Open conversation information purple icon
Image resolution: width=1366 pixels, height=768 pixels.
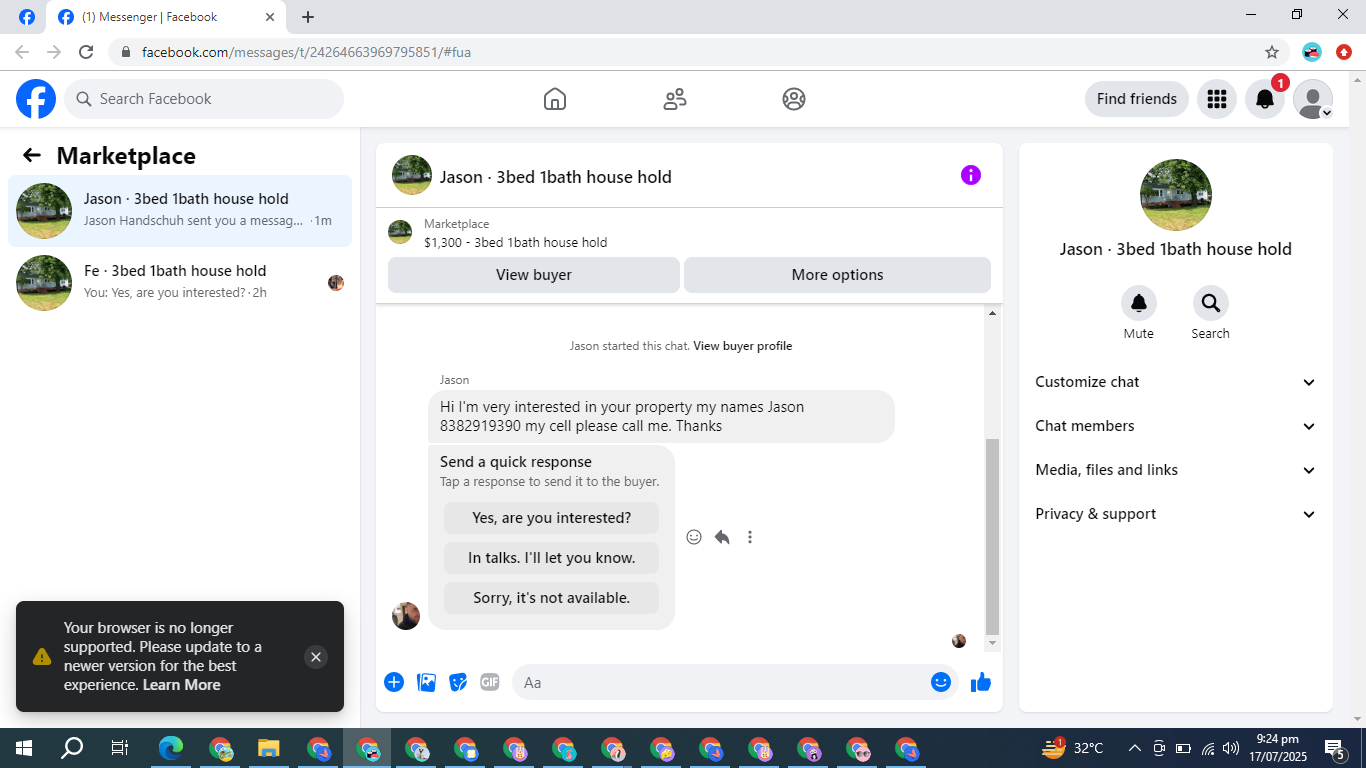tap(971, 175)
